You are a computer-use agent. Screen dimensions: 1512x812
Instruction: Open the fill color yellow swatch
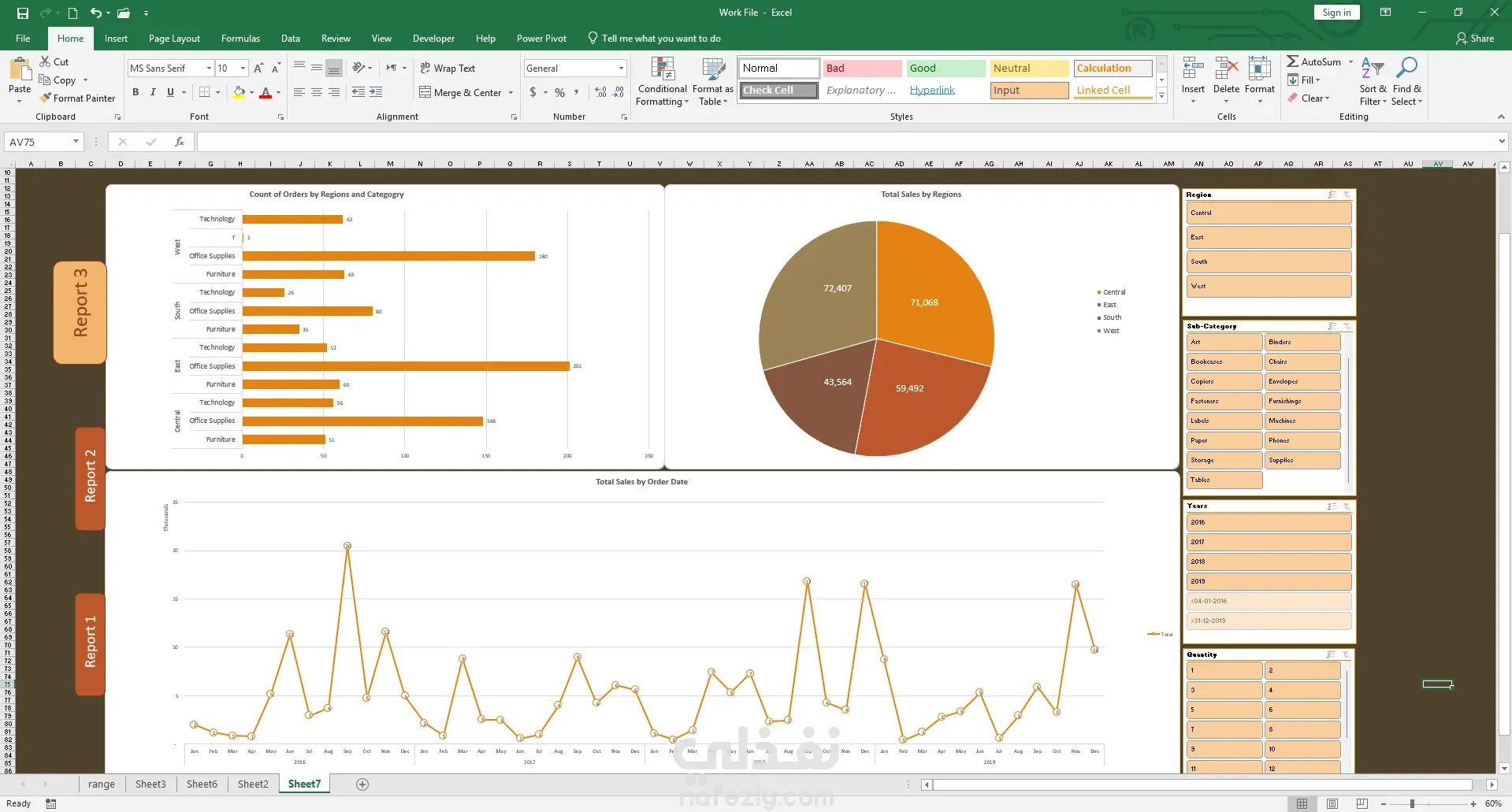click(x=240, y=92)
